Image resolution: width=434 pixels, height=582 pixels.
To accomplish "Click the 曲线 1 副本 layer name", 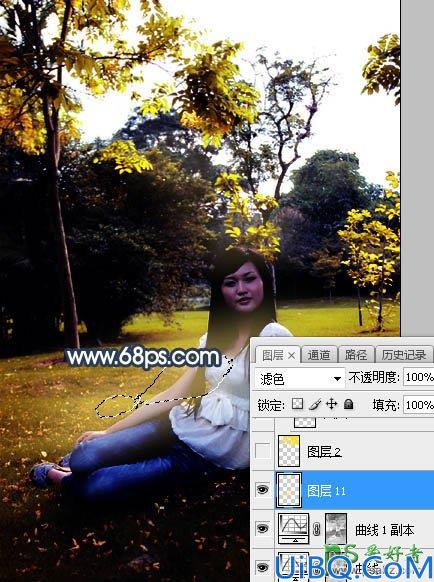I will pos(385,530).
